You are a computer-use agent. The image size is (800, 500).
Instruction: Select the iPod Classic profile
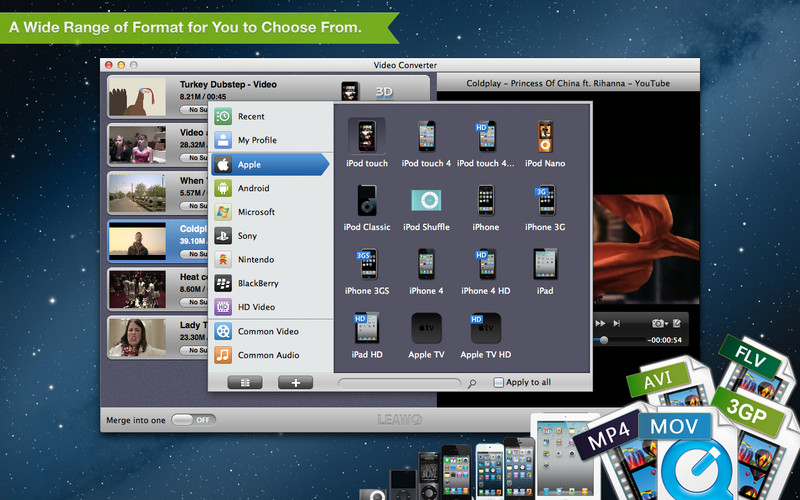[366, 208]
